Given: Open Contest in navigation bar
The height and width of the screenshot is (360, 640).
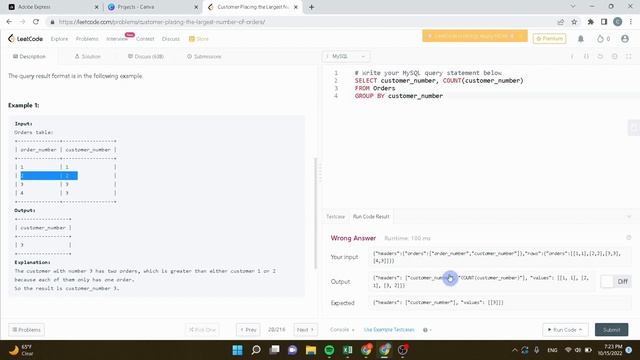Looking at the screenshot, I should (x=145, y=39).
